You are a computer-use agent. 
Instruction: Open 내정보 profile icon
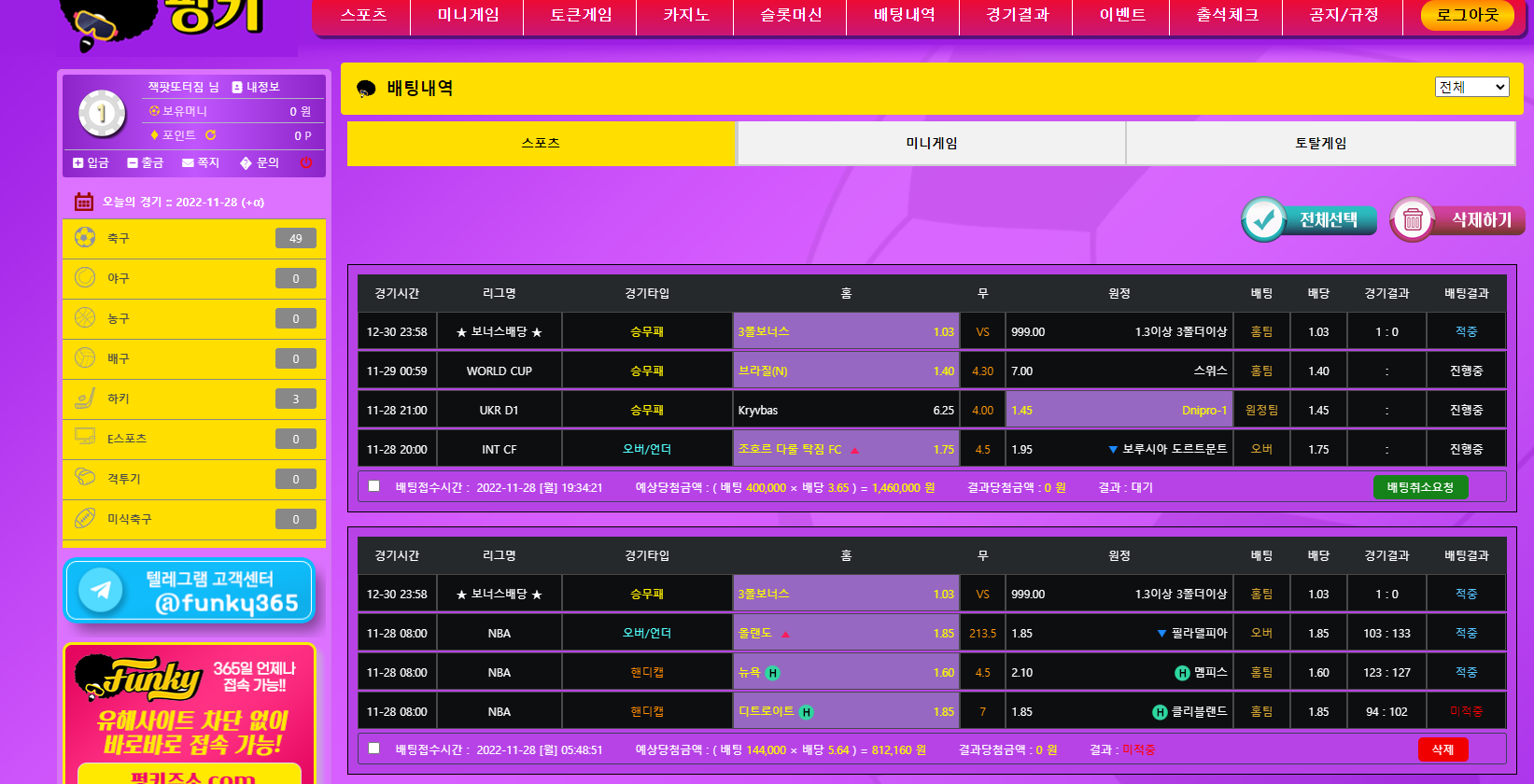point(237,87)
